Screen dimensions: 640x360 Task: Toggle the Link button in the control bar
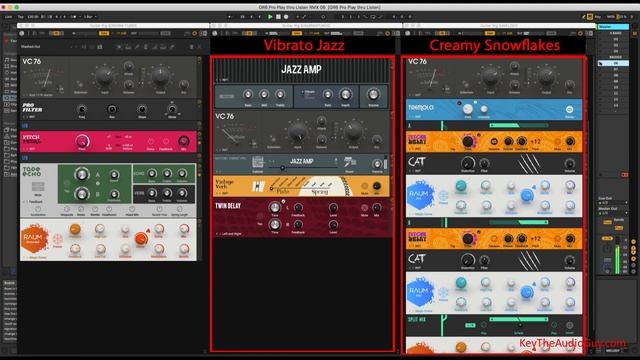pyautogui.click(x=8, y=17)
